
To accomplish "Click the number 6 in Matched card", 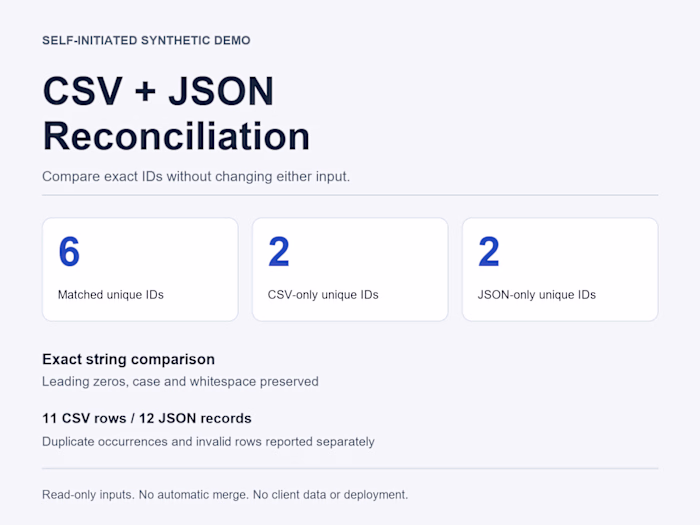I will pos(69,252).
